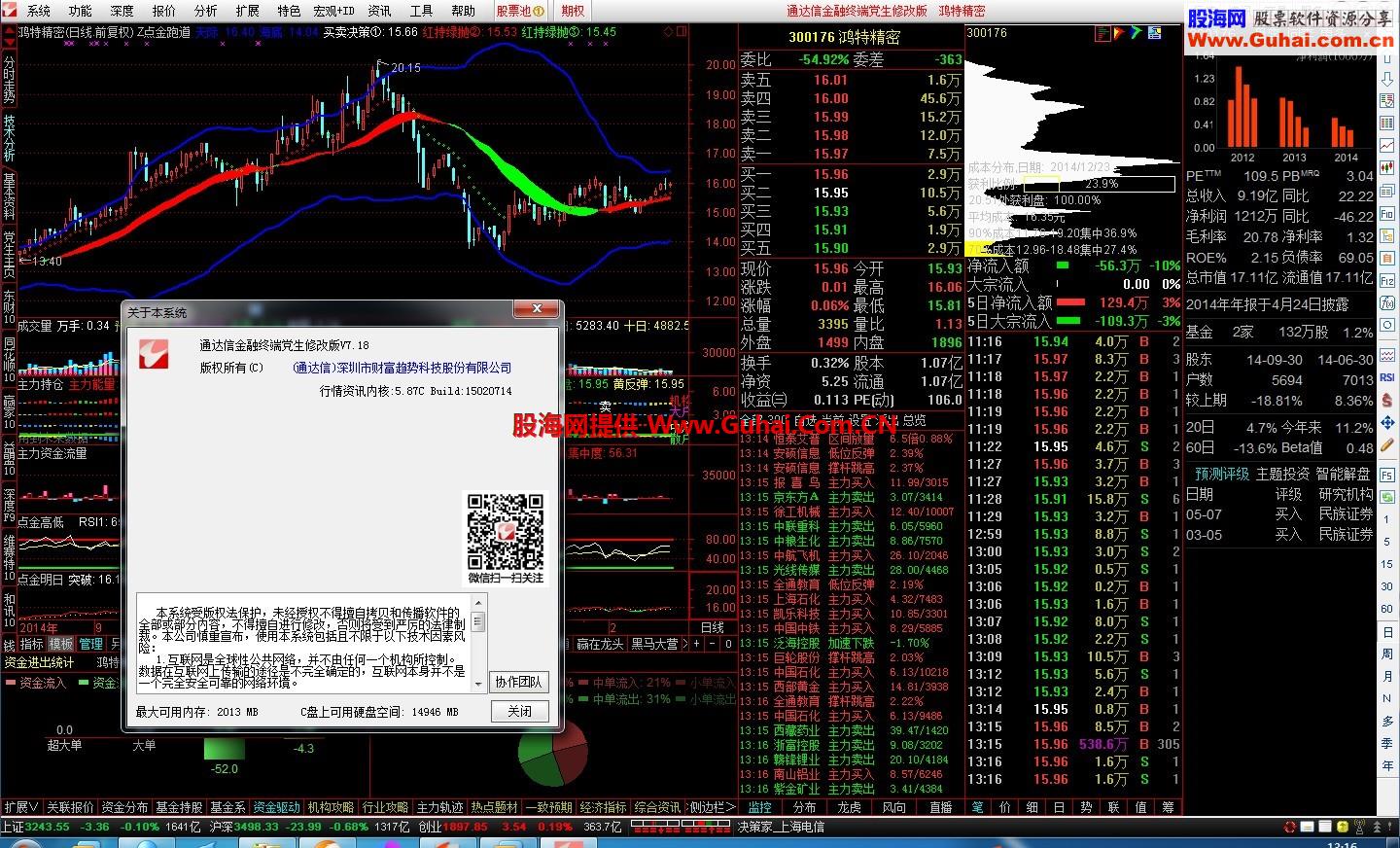Image resolution: width=1400 pixels, height=848 pixels.
Task: Click the blue settings icon above chip chart
Action: [x=1154, y=33]
